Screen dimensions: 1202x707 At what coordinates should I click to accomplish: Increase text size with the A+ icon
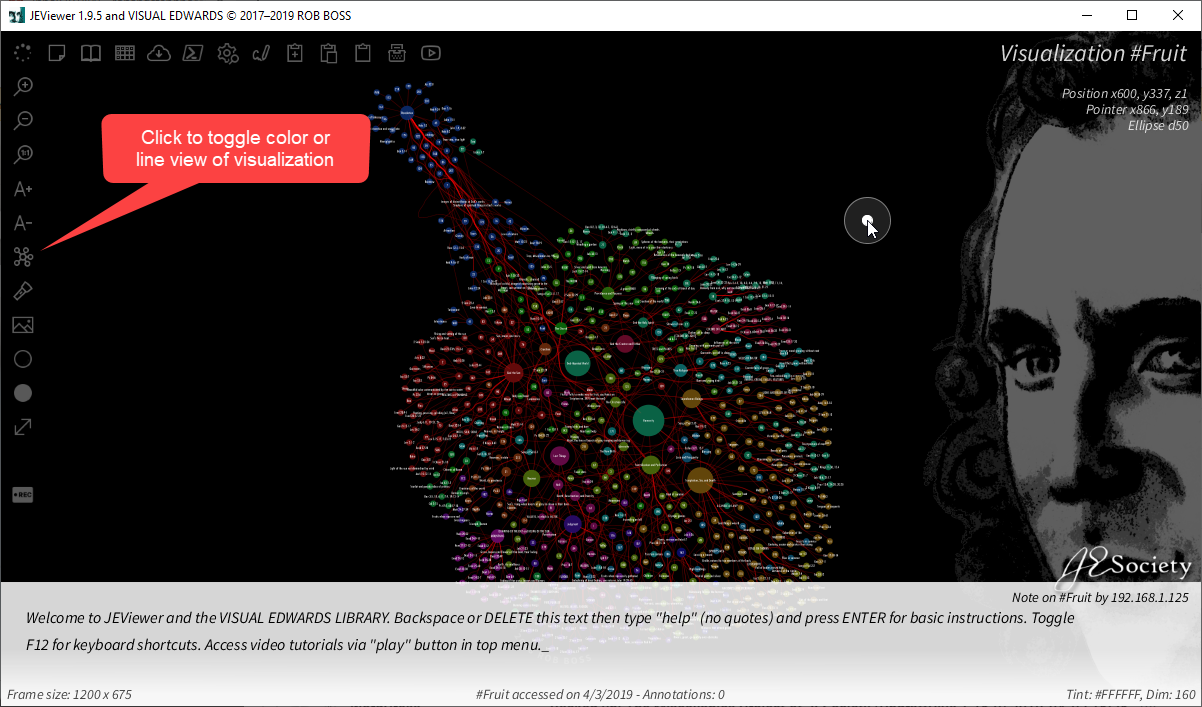[x=23, y=189]
